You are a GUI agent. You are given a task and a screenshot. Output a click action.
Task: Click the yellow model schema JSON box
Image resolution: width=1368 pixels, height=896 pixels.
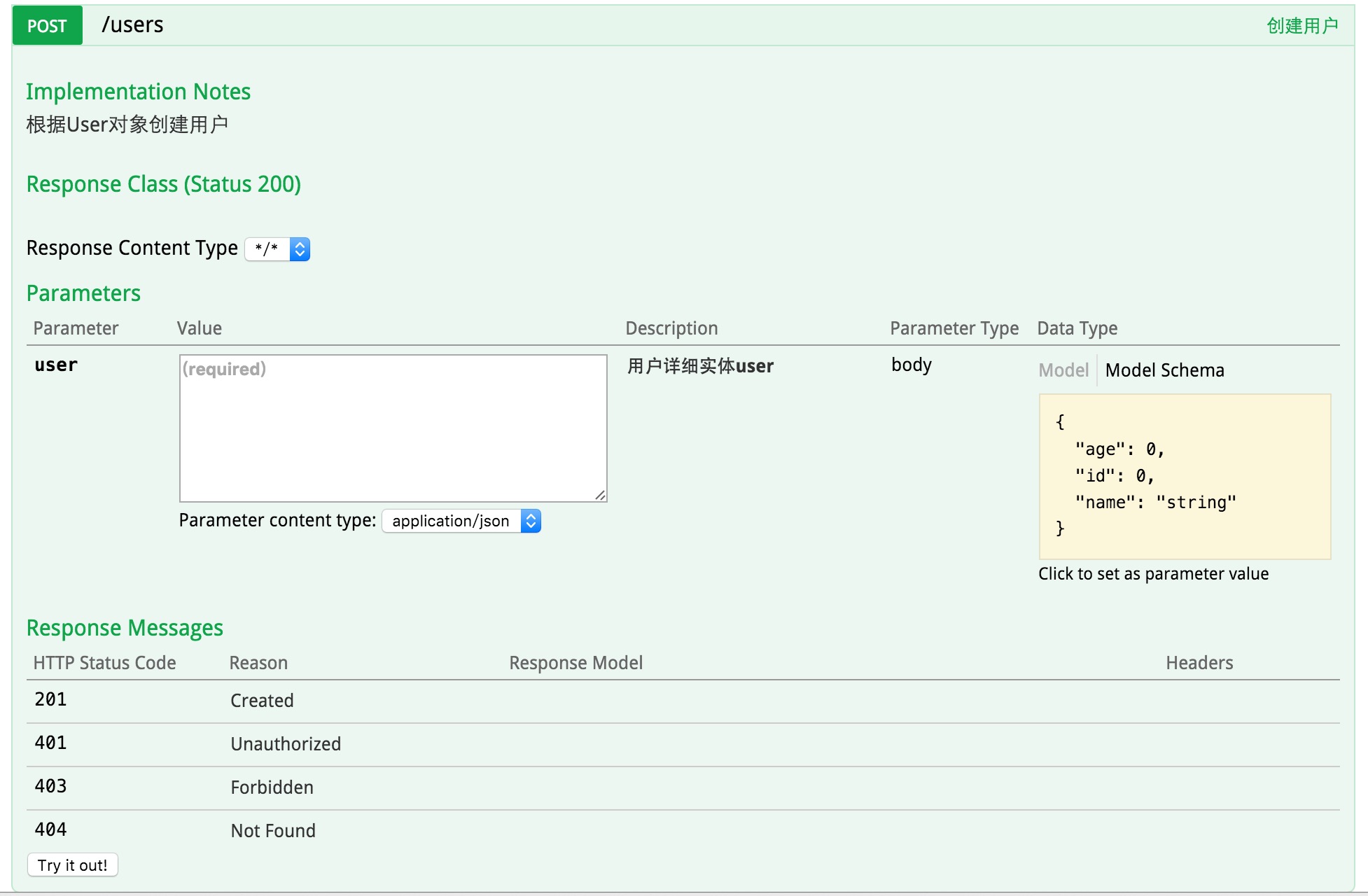point(1185,476)
